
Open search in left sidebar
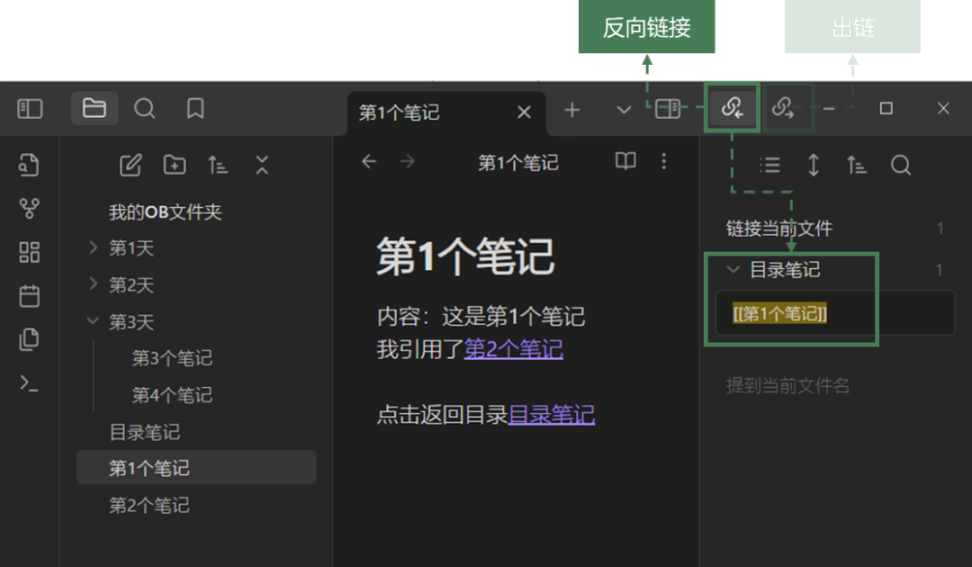pyautogui.click(x=145, y=108)
